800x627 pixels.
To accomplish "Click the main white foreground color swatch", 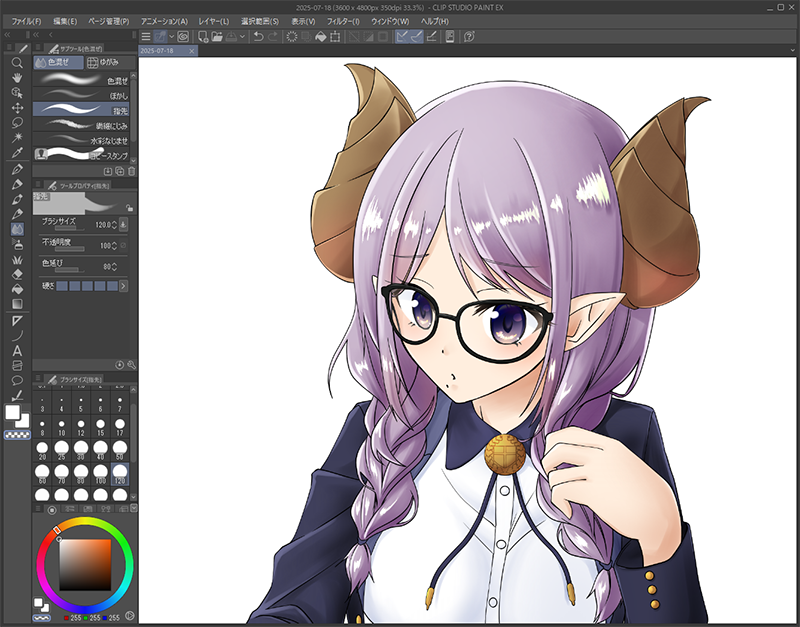I will tap(12, 412).
